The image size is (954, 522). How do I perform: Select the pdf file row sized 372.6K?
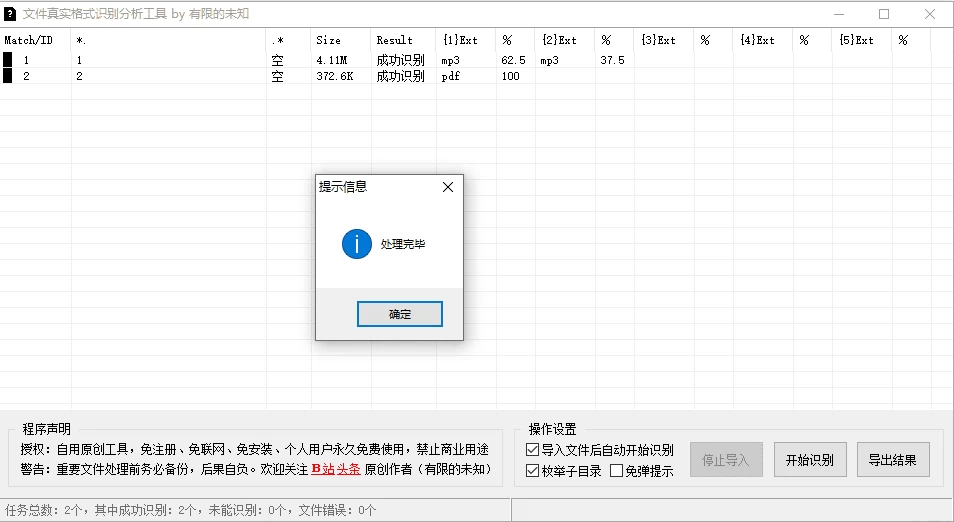coord(333,76)
